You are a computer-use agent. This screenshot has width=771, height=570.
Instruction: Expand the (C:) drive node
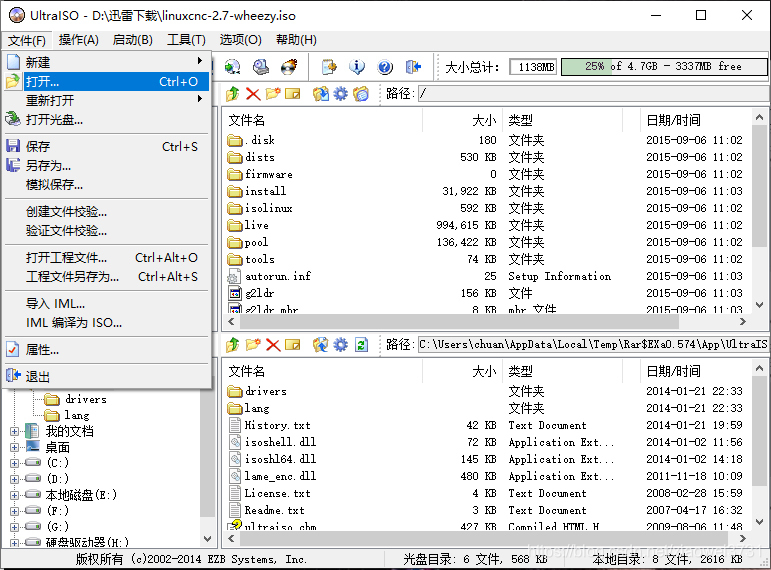pyautogui.click(x=14, y=463)
